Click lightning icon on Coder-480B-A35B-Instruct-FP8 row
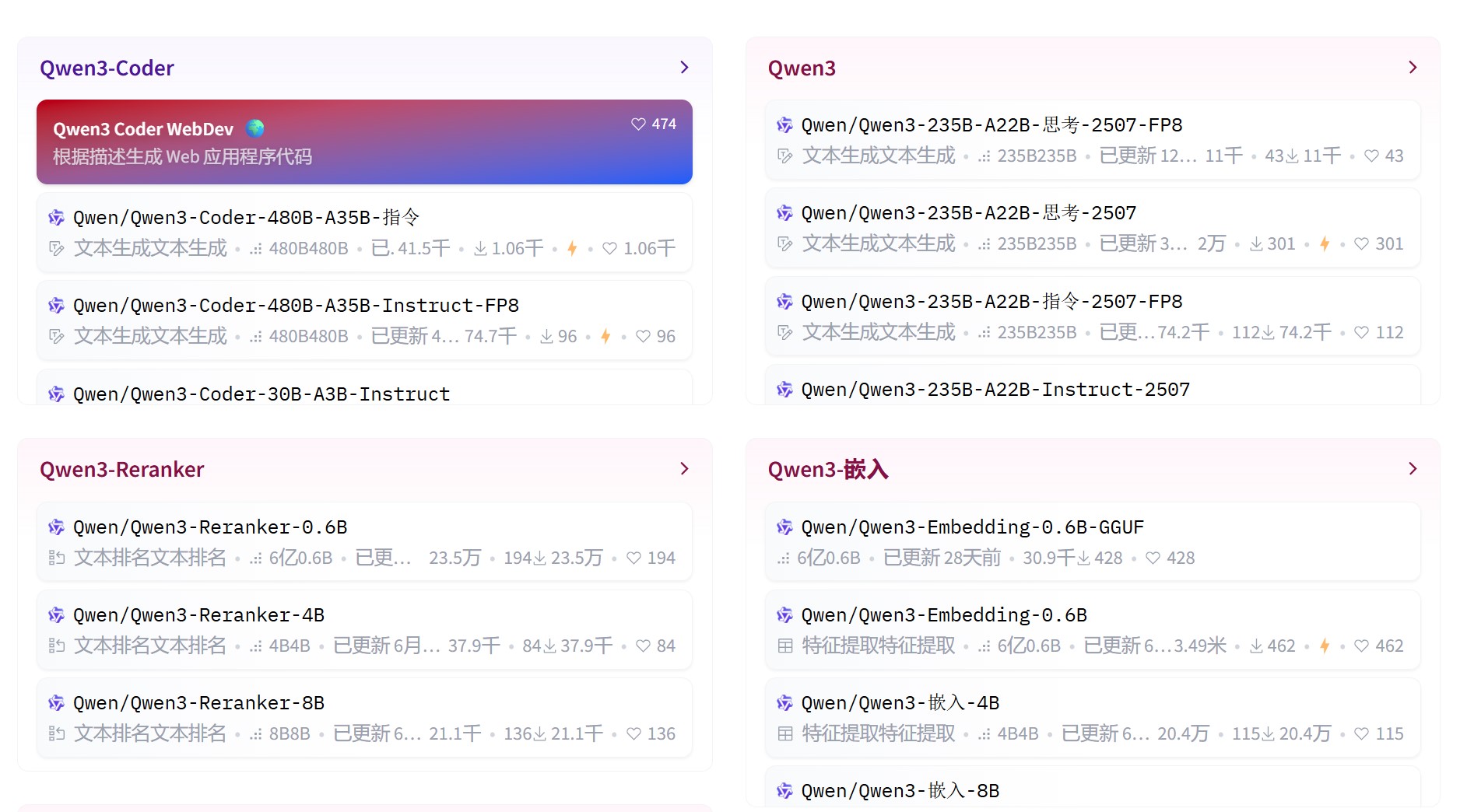The width and height of the screenshot is (1467, 812). point(605,337)
